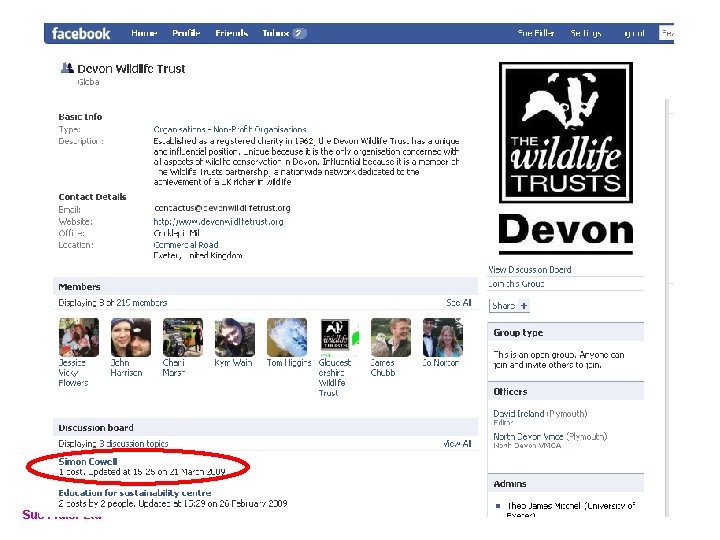Image resolution: width=720 pixels, height=540 pixels.
Task: Click See All members link
Action: pos(458,303)
